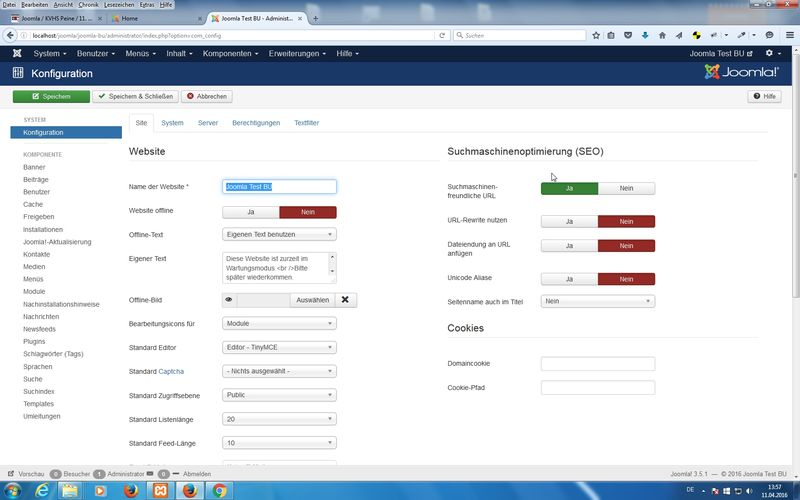Open the Standard Zugriffsebene dropdown

[x=279, y=395]
